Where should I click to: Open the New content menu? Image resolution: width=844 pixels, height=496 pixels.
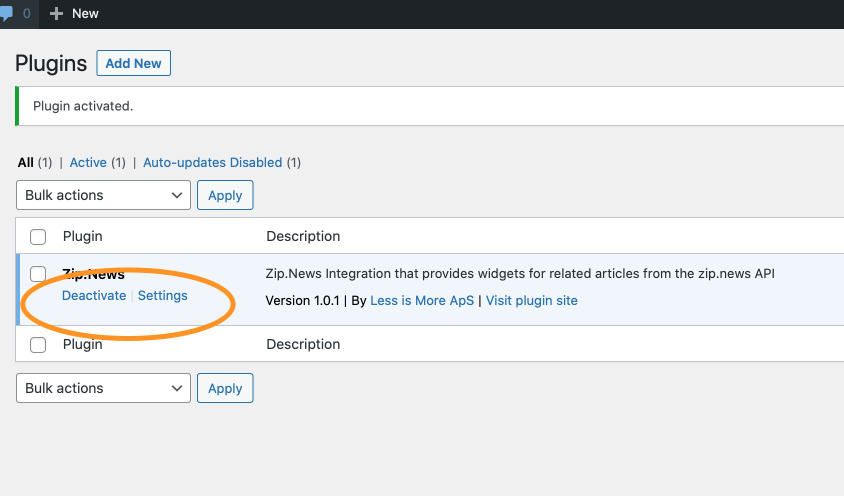click(x=85, y=14)
